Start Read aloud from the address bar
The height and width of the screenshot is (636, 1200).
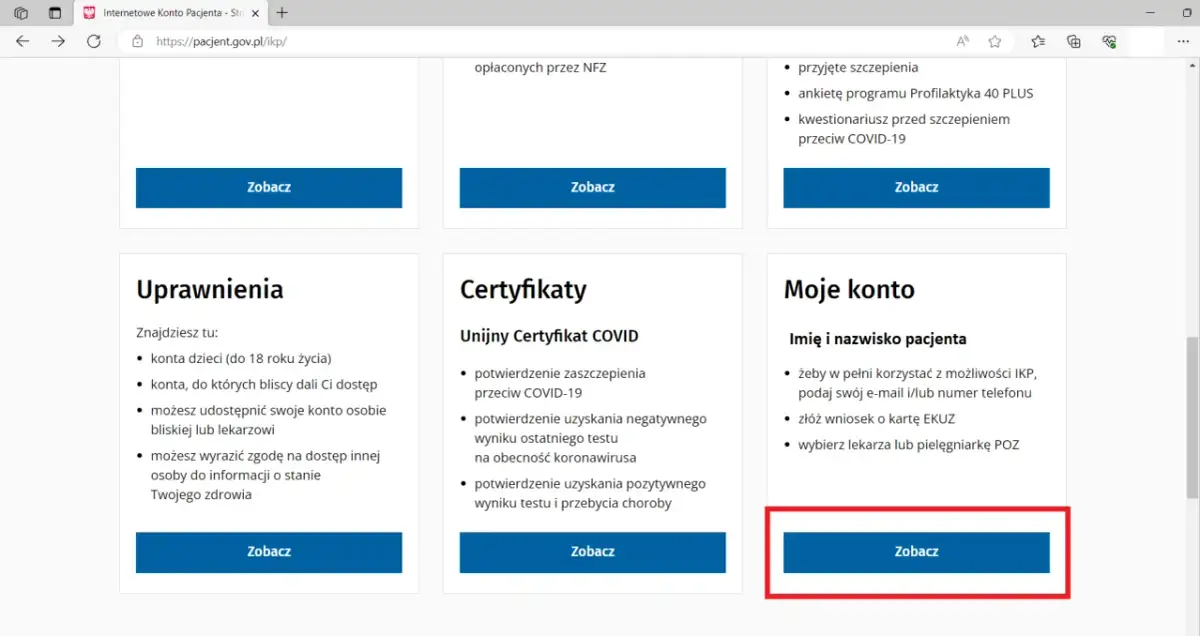click(962, 41)
